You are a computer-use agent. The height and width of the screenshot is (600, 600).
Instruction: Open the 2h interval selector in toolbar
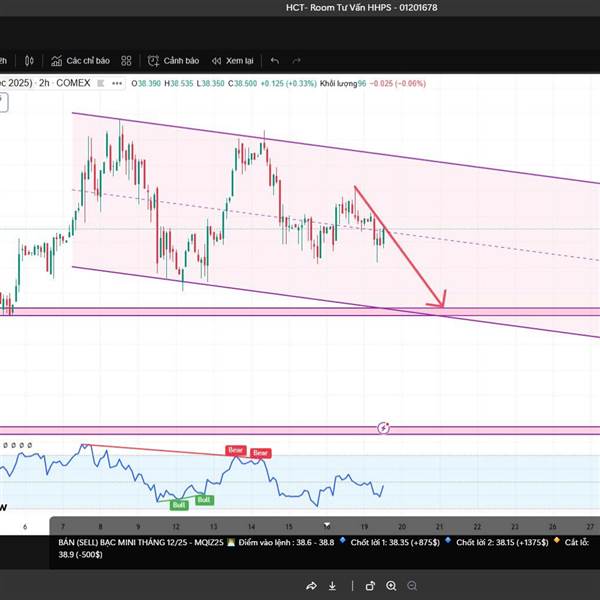pyautogui.click(x=3, y=61)
